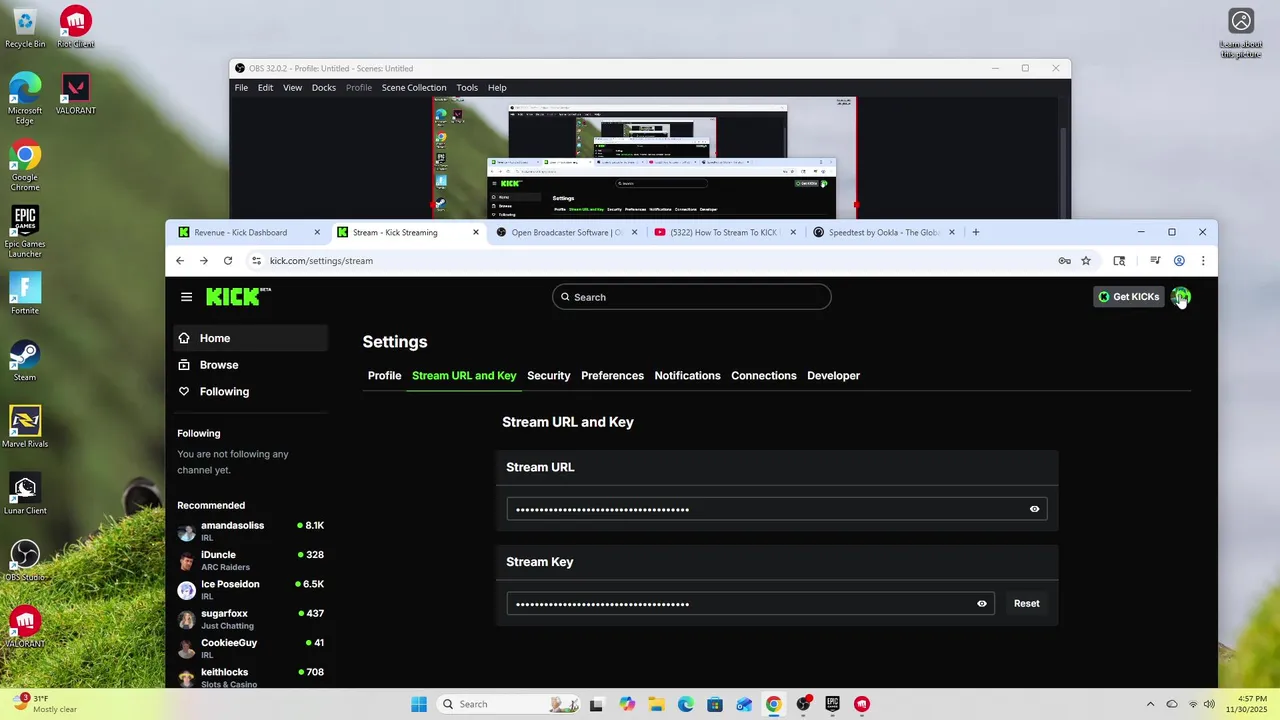The width and height of the screenshot is (1280, 720).
Task: Close the Revenue - Kick Dashboard tab
Action: tap(317, 232)
